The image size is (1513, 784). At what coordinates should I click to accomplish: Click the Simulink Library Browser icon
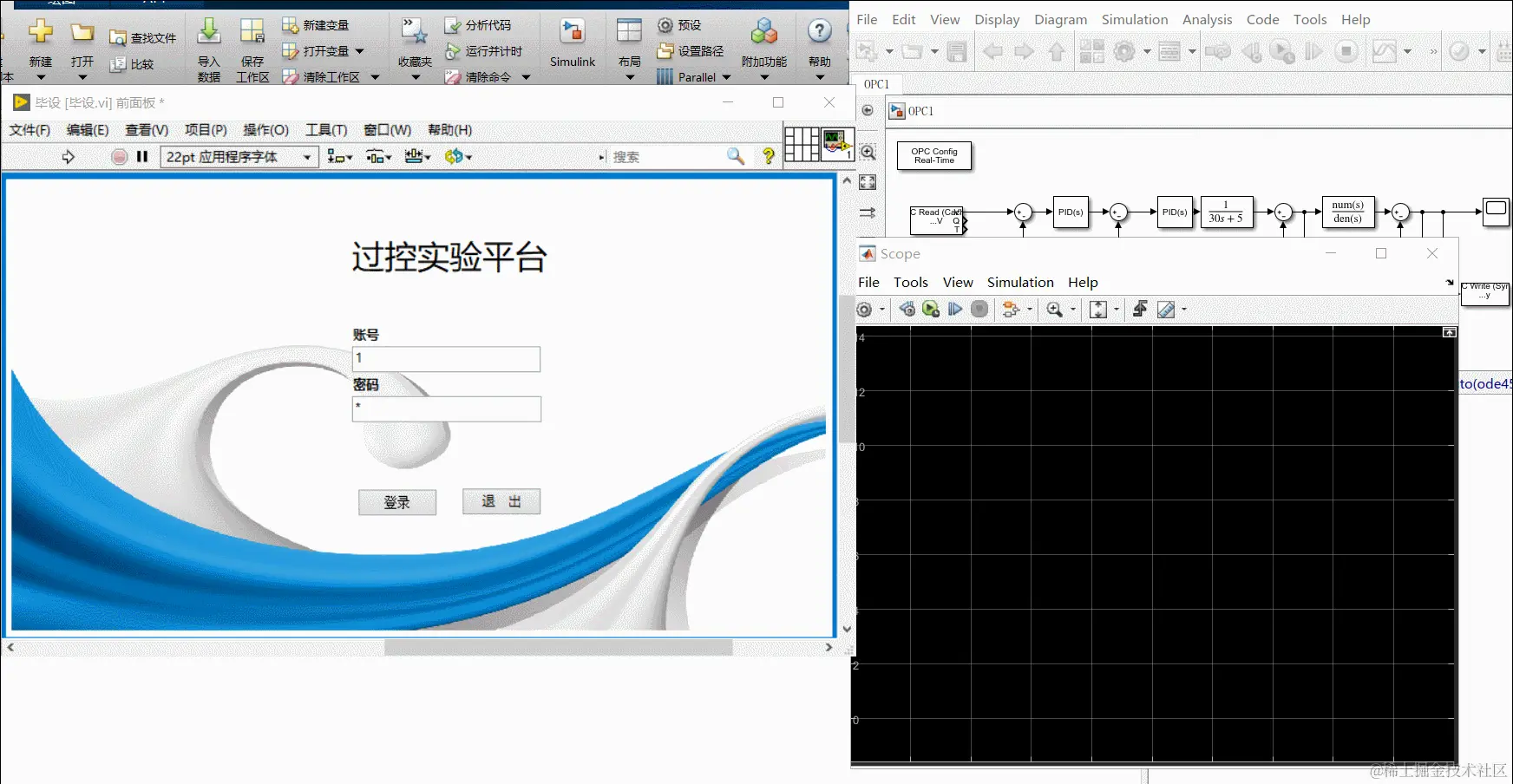tap(1092, 52)
